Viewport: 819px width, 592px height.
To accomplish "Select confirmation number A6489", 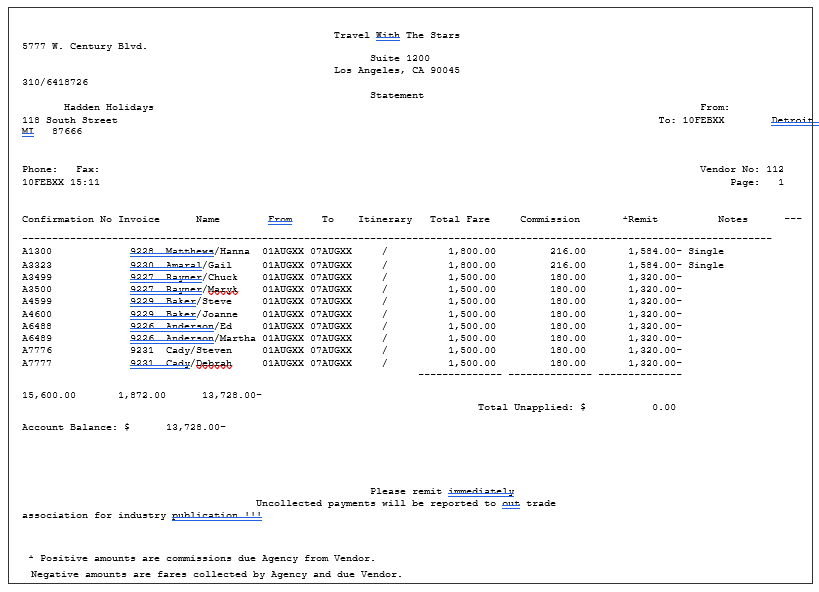I will (x=37, y=338).
